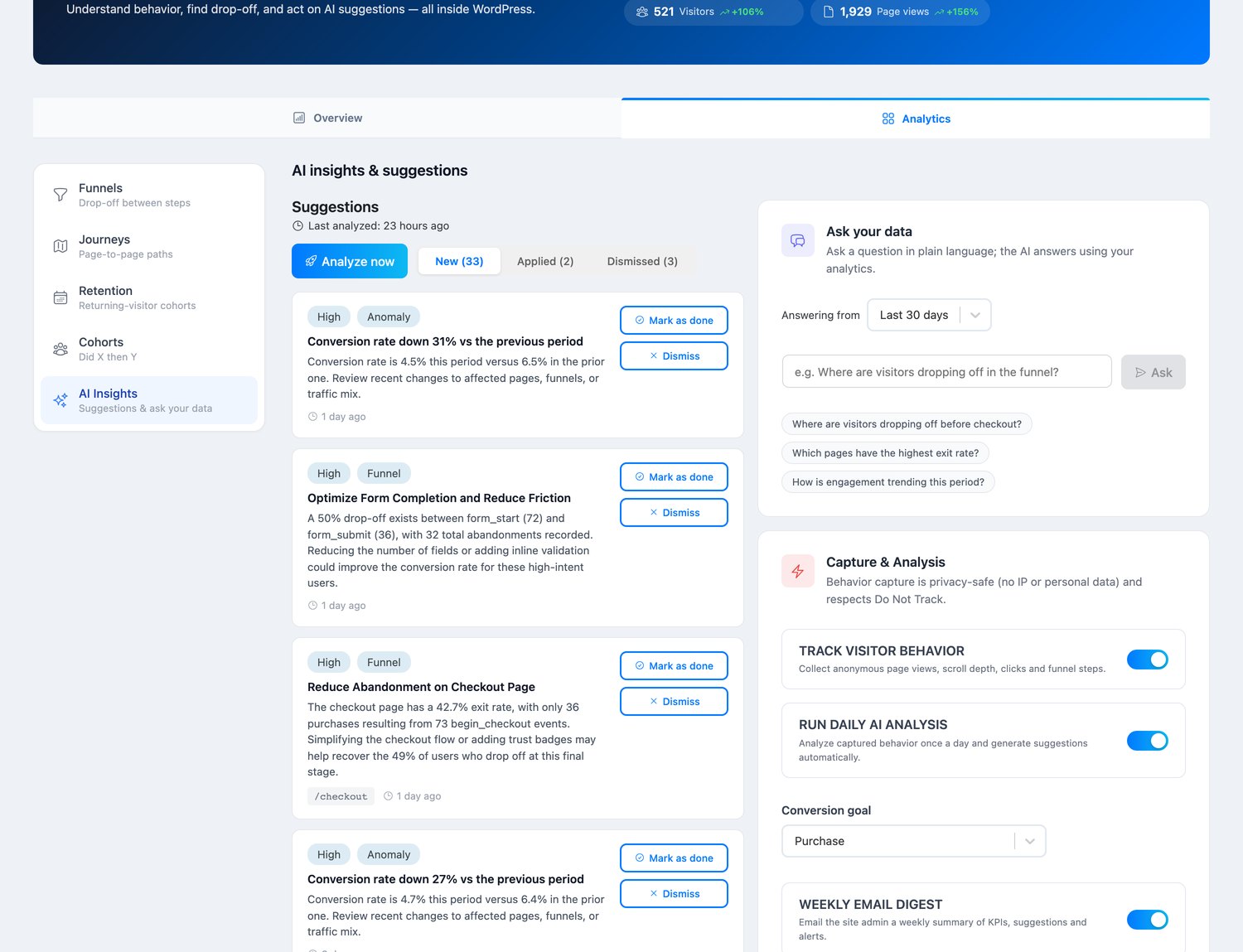Click the lightning icon by Capture & Analysis
The image size is (1243, 952).
click(x=798, y=571)
